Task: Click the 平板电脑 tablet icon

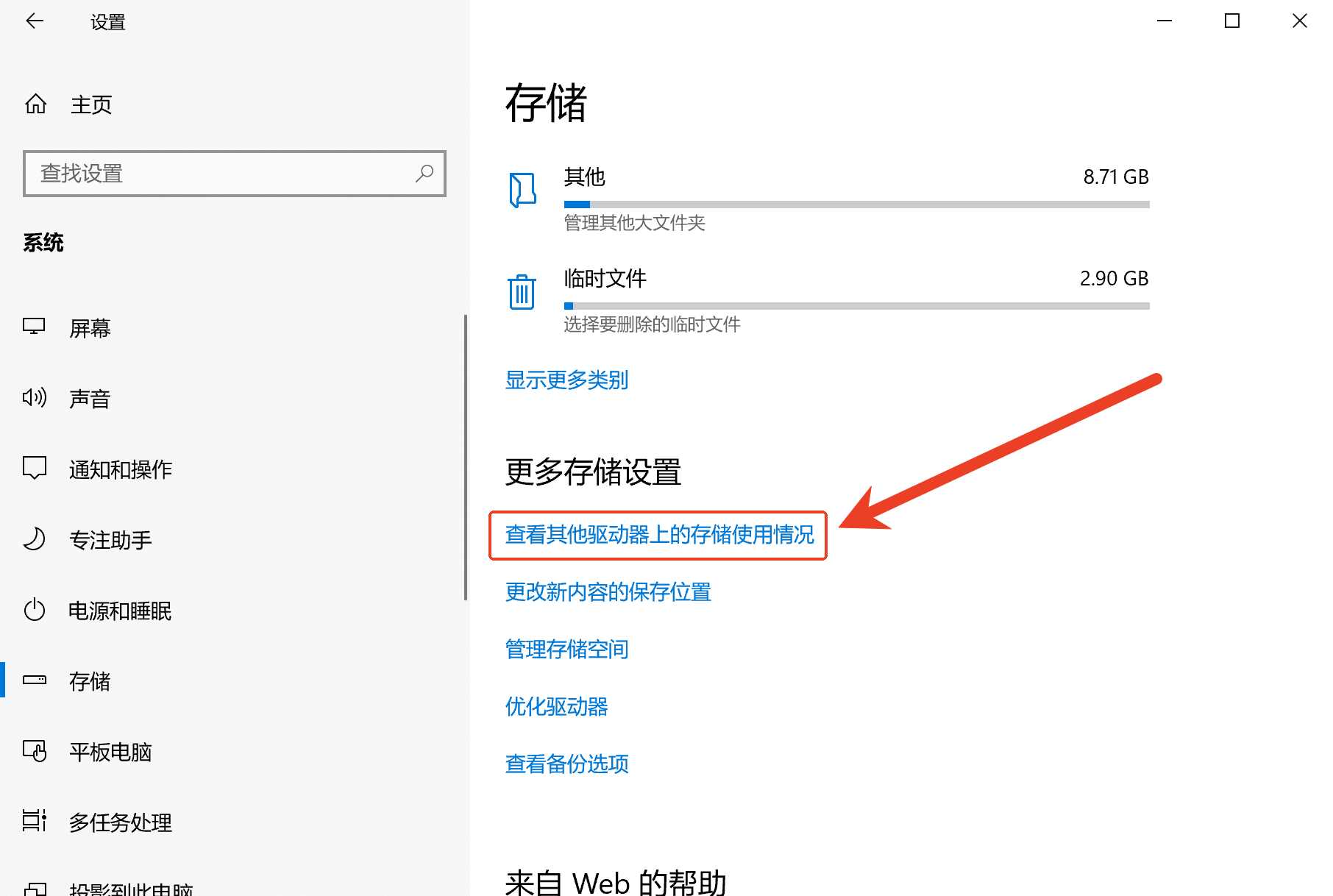Action: point(33,752)
